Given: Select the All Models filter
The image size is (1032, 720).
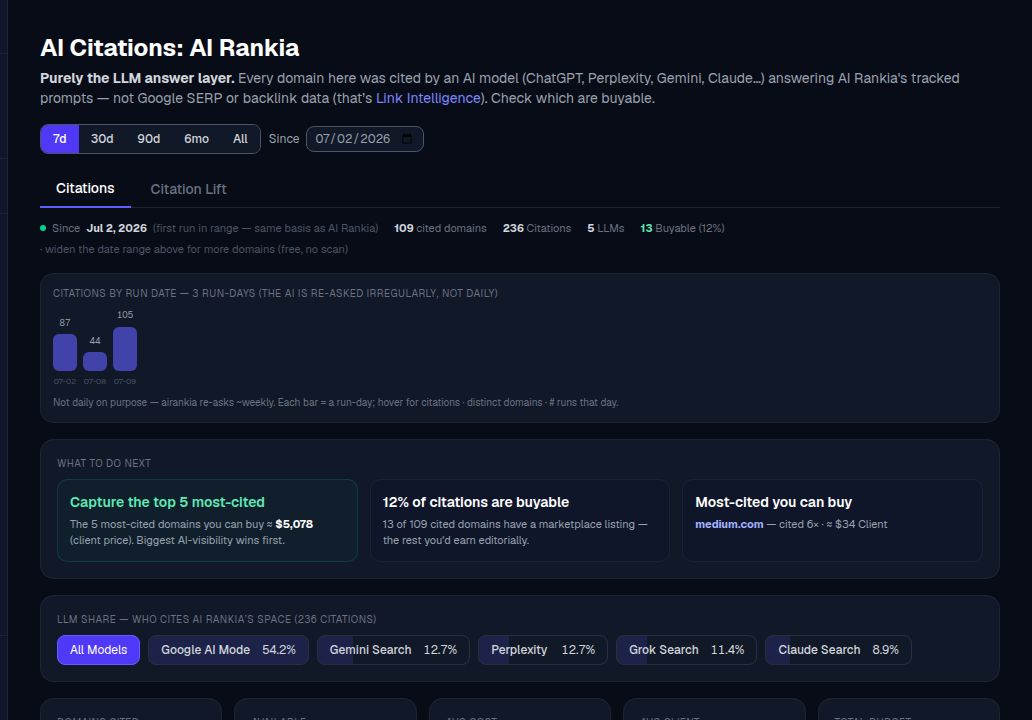Looking at the screenshot, I should click(98, 650).
